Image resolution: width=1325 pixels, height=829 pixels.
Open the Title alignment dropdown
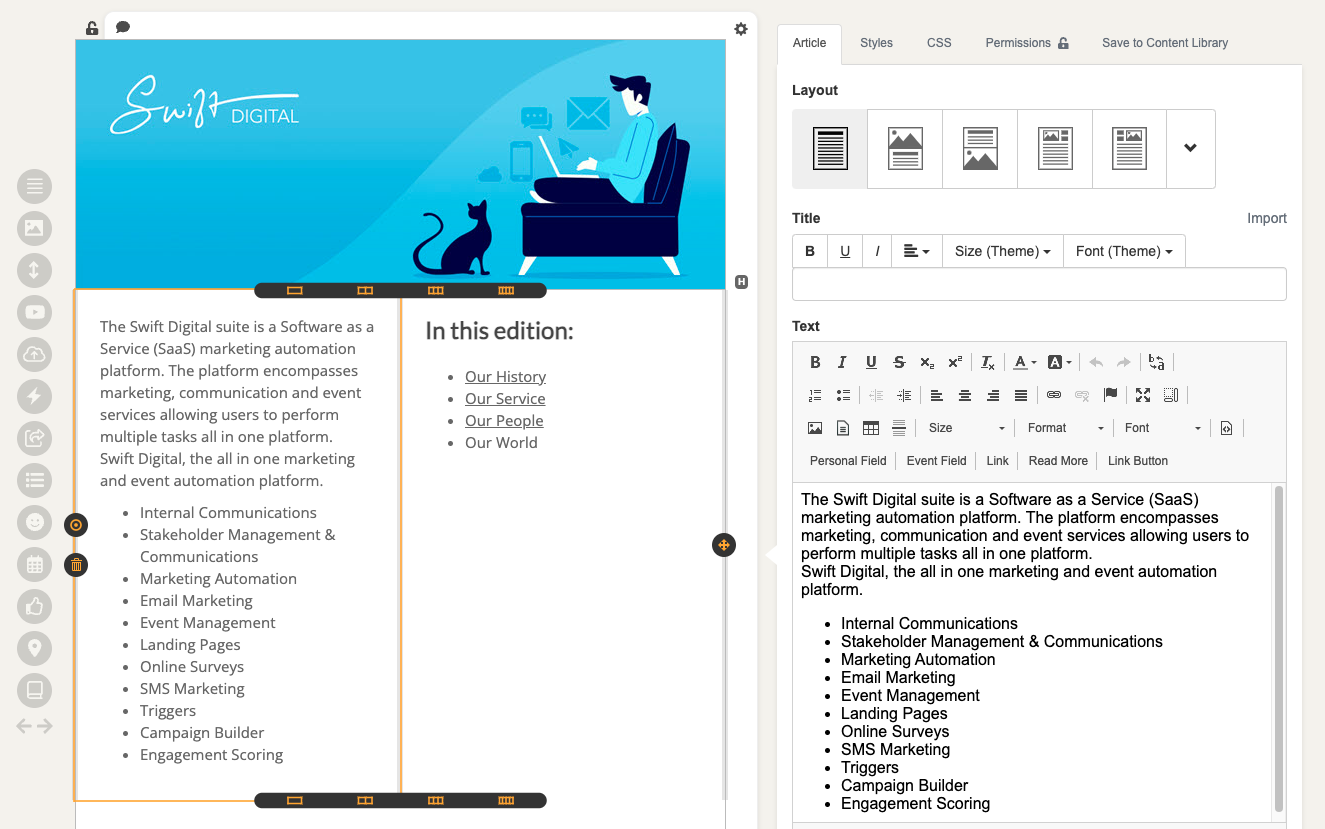(917, 251)
